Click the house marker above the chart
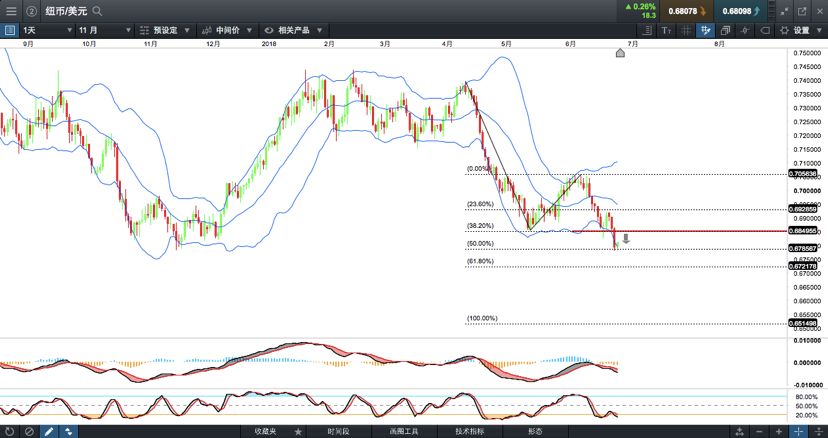828x438 pixels. (x=620, y=53)
